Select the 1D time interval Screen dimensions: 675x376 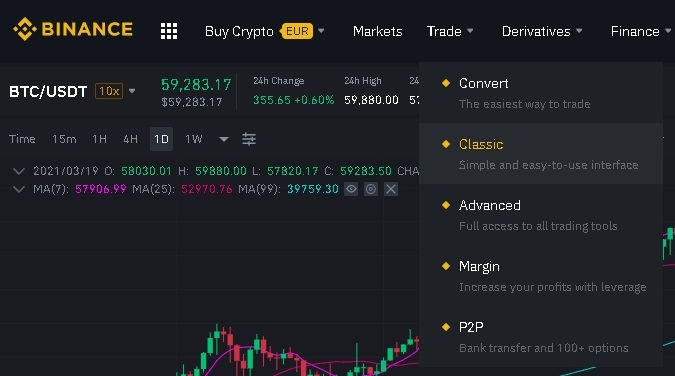161,139
